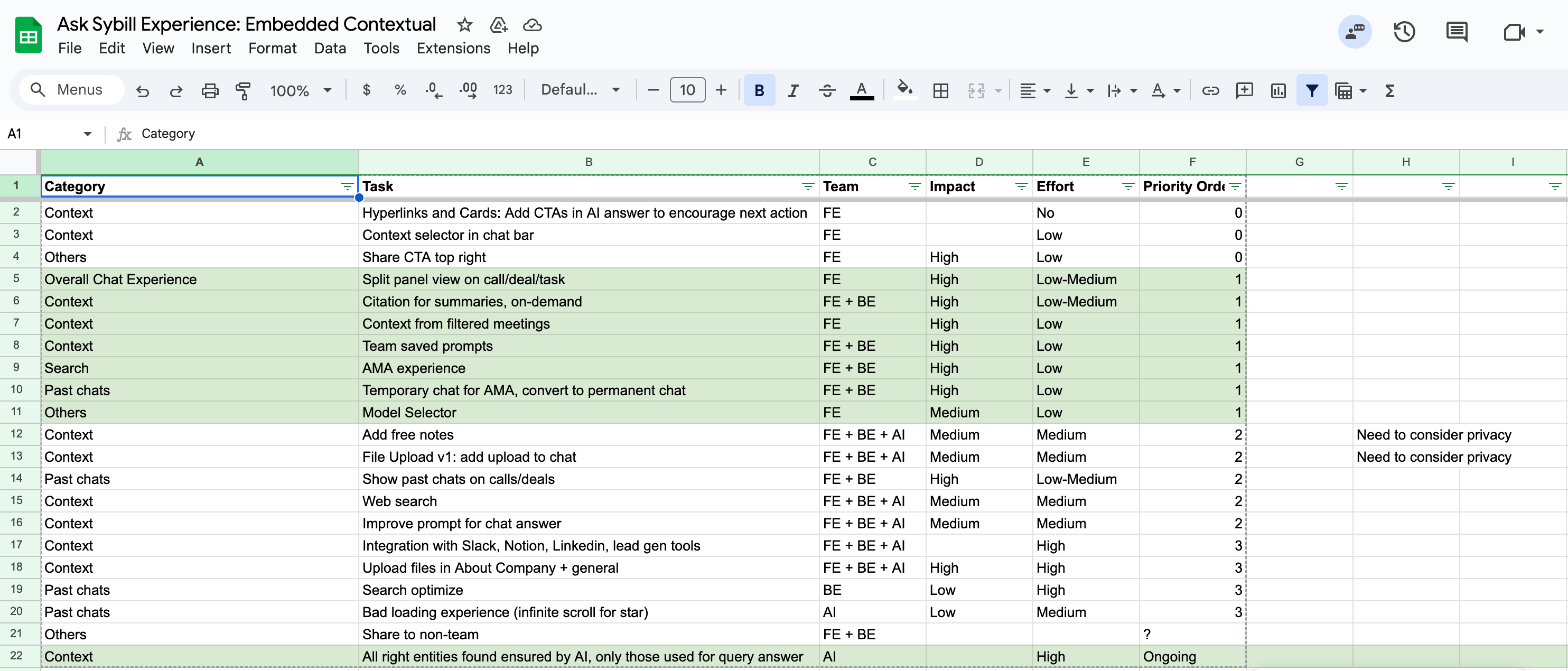
Task: Open version history clock icon
Action: coord(1404,32)
